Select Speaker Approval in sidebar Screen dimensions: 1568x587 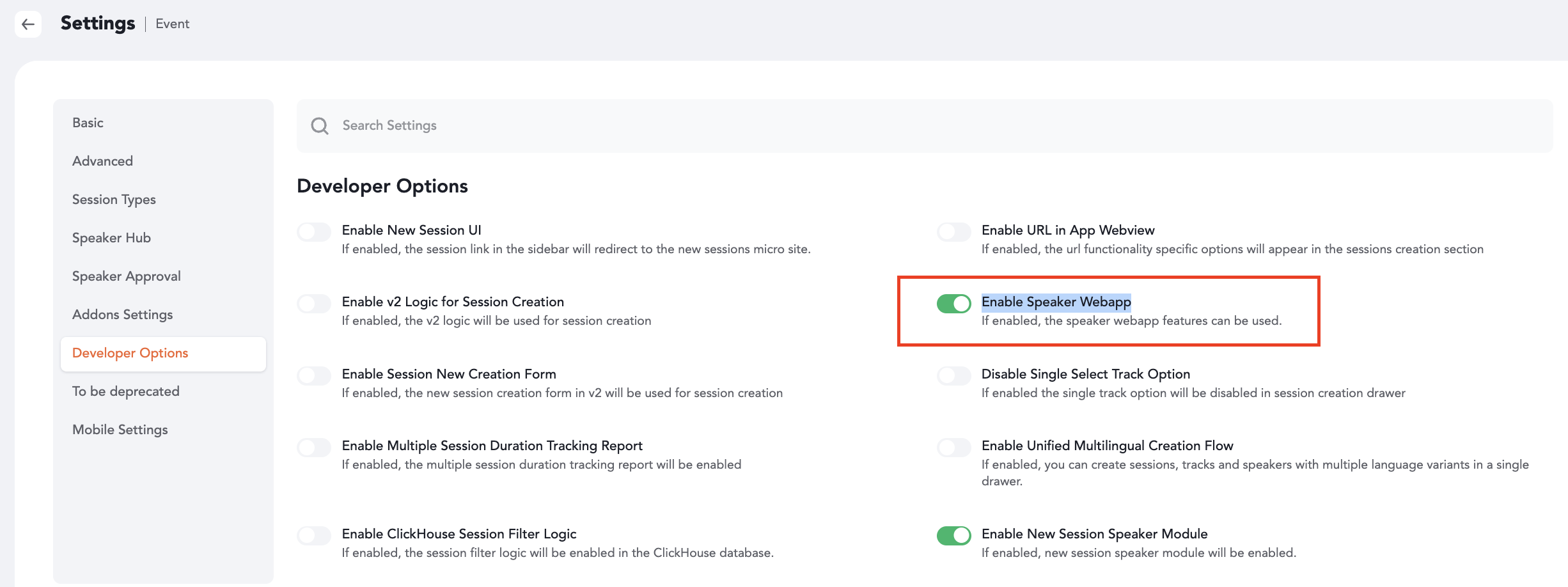(126, 276)
